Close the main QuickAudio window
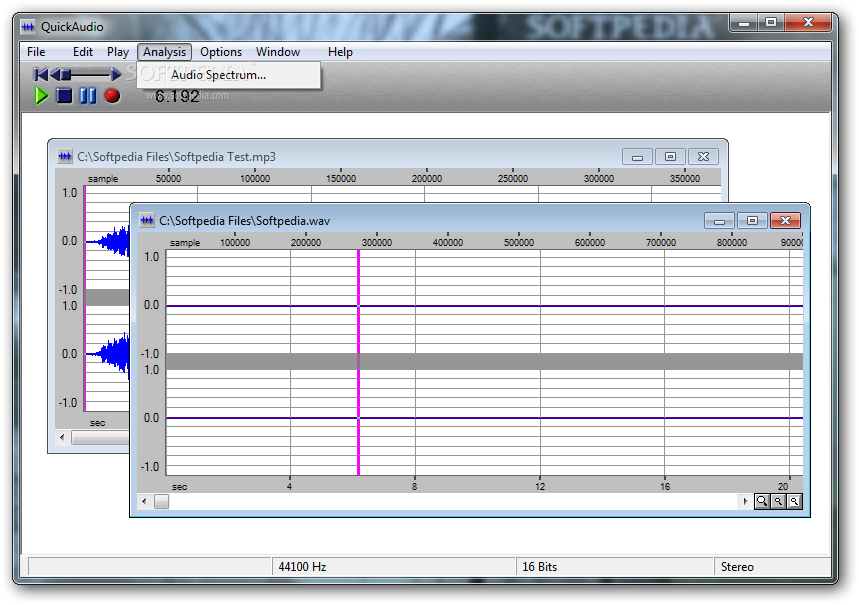 click(808, 23)
